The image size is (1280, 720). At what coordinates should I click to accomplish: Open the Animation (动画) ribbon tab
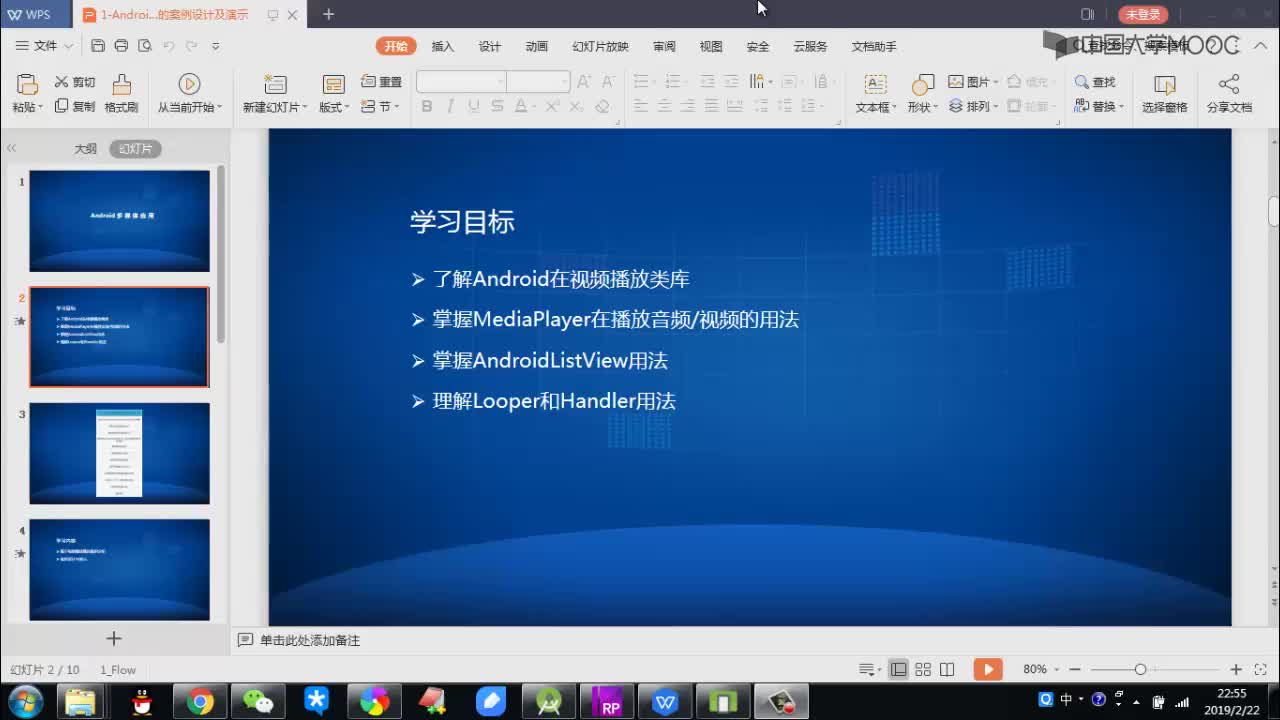(537, 46)
